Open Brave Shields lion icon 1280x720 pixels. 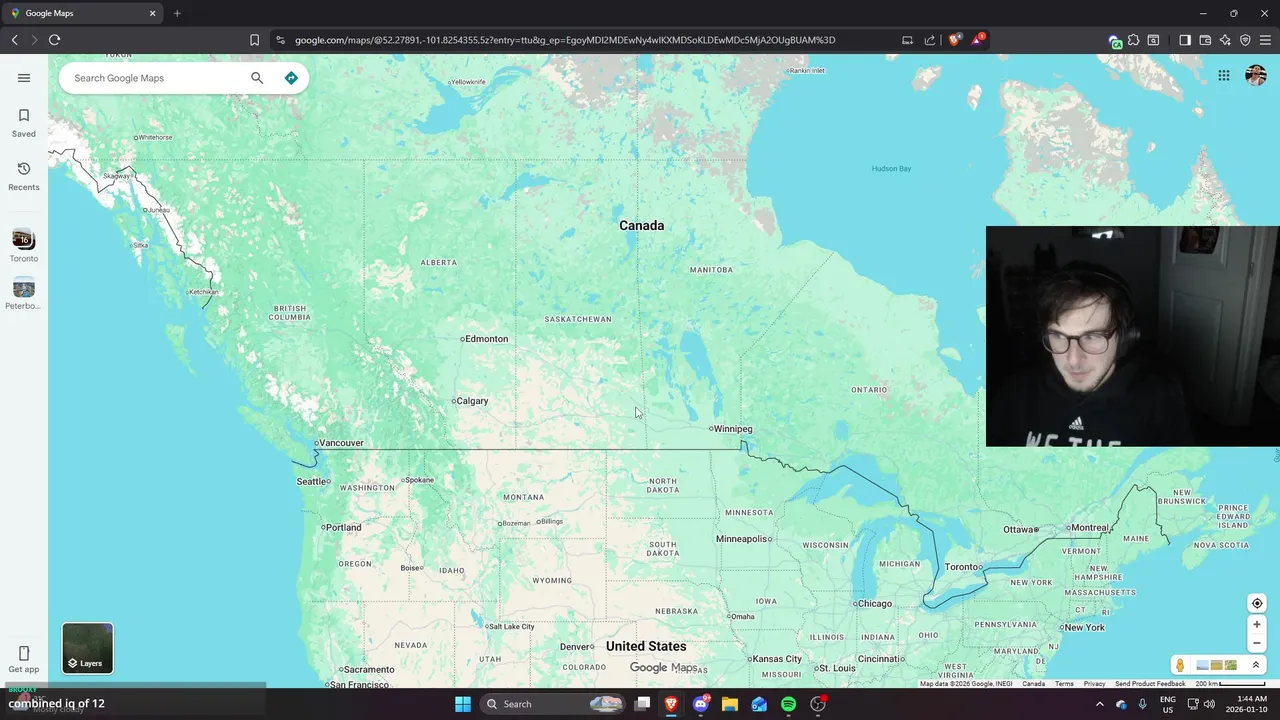954,40
